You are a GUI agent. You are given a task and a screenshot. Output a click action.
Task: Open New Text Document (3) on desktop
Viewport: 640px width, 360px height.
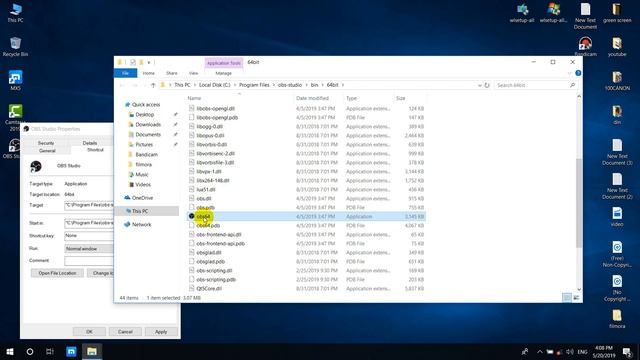617,152
